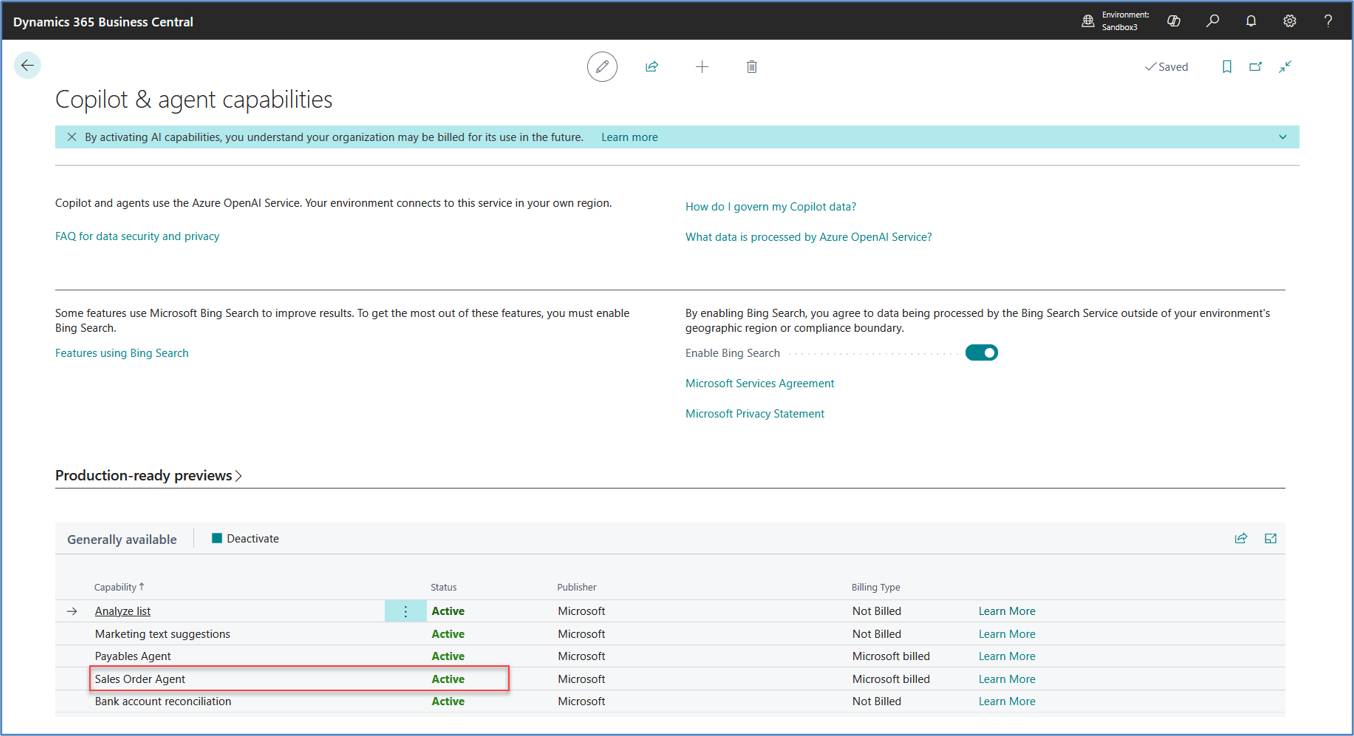This screenshot has width=1354, height=736.
Task: Click Learn More for Sales Order Agent
Action: [1007, 679]
